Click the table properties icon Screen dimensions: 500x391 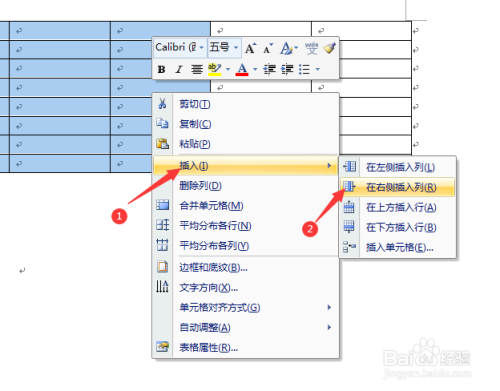pos(163,347)
